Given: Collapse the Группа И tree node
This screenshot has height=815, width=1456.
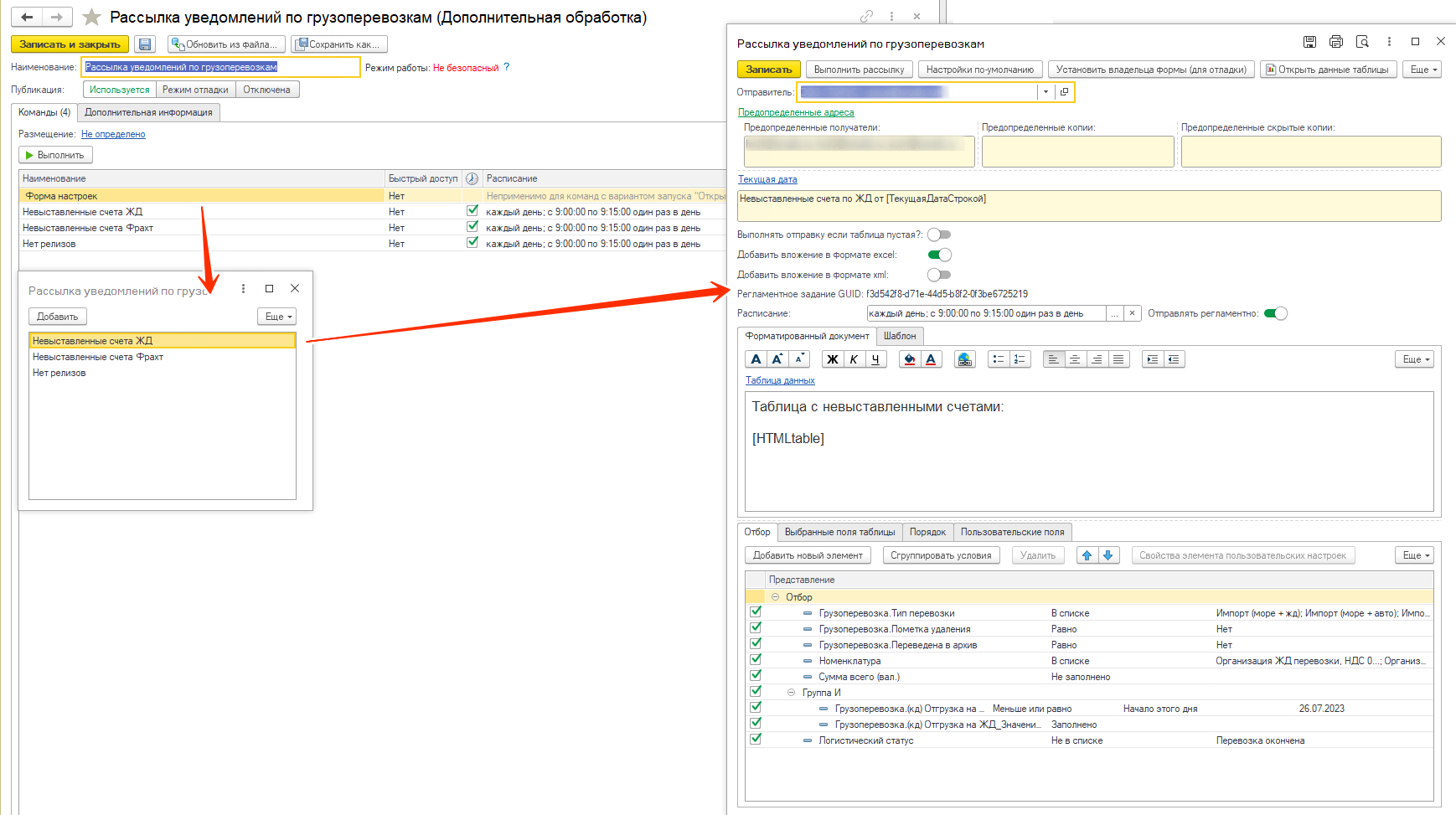Looking at the screenshot, I should [792, 693].
